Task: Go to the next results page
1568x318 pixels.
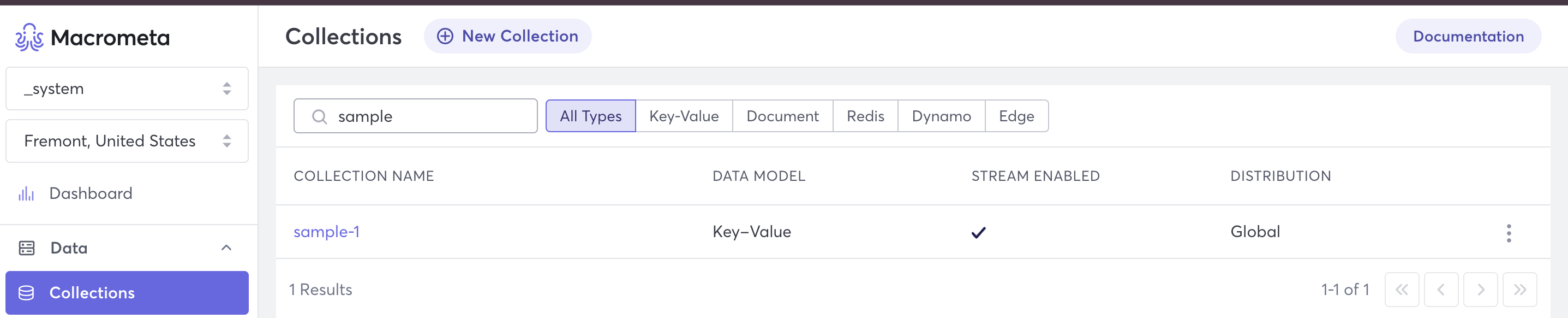Action: point(1480,290)
